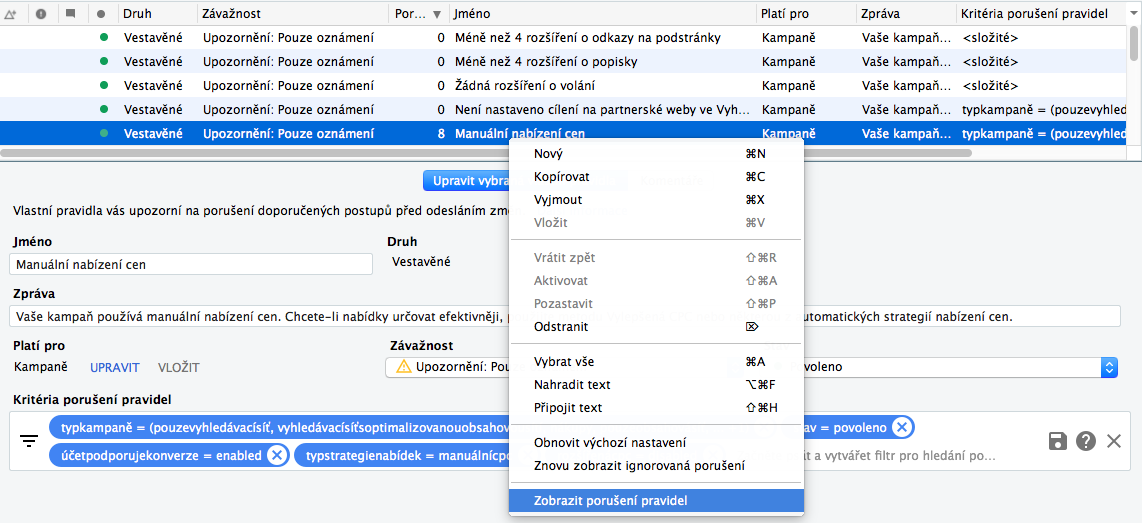Click the Jméno field containing 'Manuální nabízení cen'

(x=192, y=265)
